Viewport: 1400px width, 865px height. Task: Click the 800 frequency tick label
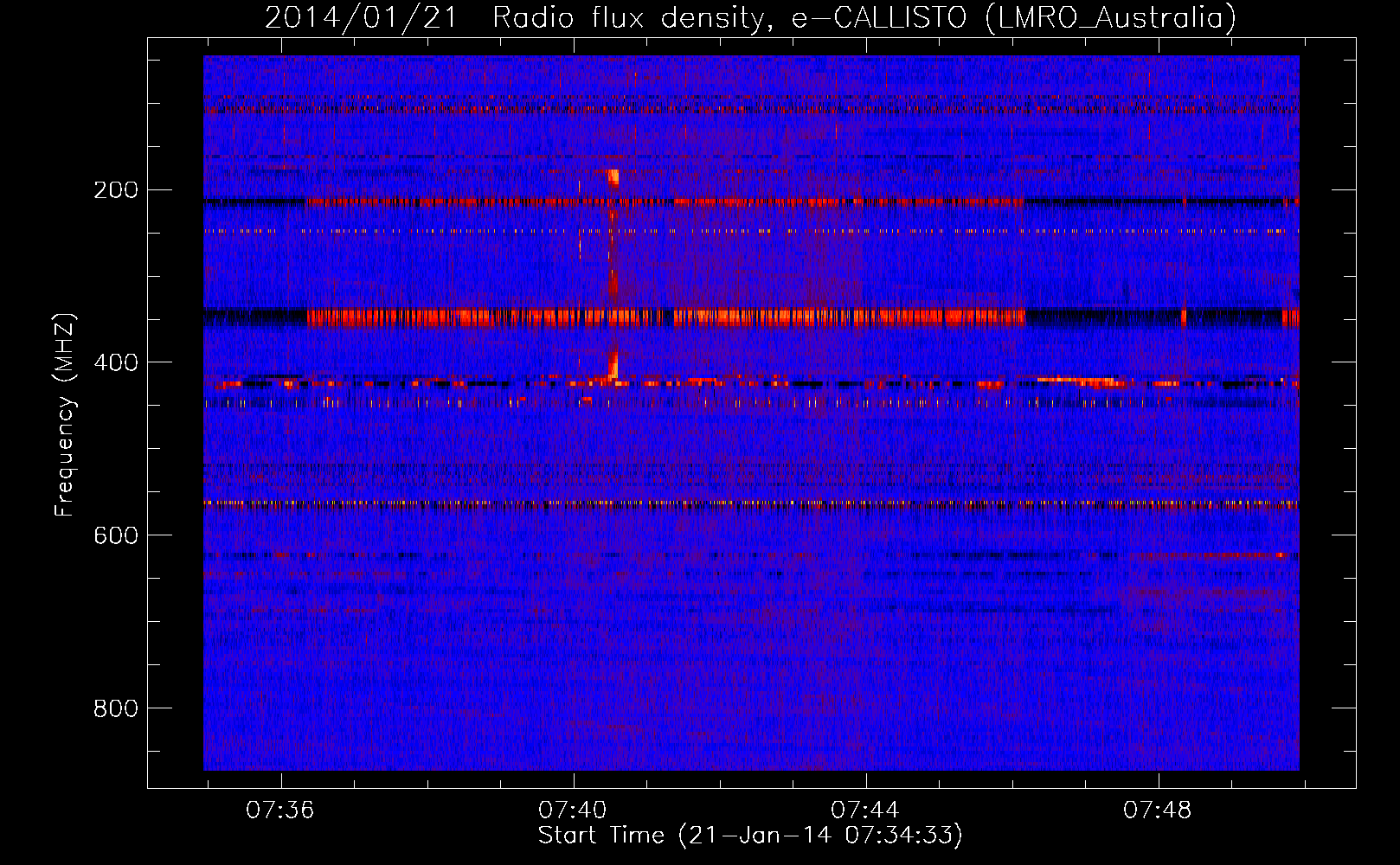(116, 708)
